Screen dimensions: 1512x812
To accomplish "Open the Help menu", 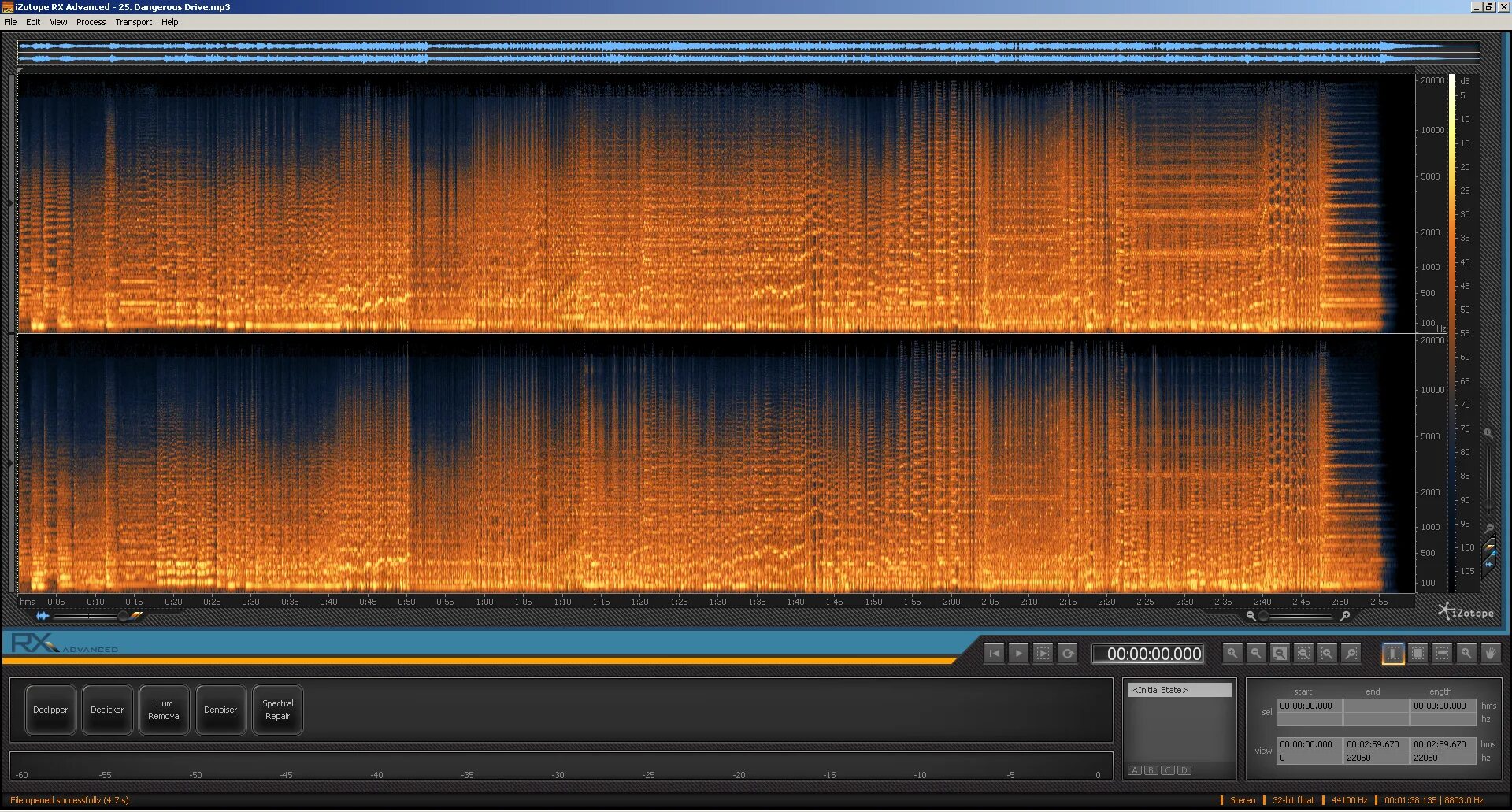I will (x=170, y=22).
